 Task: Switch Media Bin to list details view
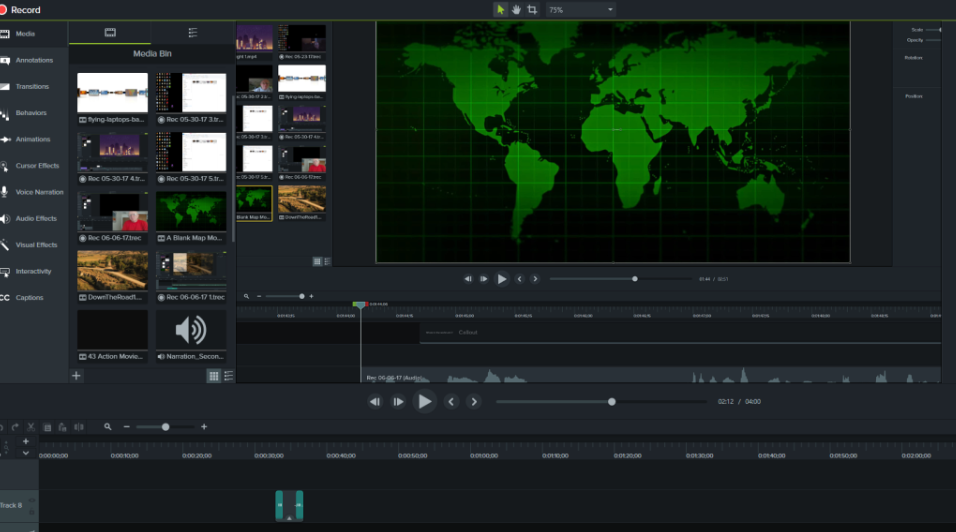(229, 376)
